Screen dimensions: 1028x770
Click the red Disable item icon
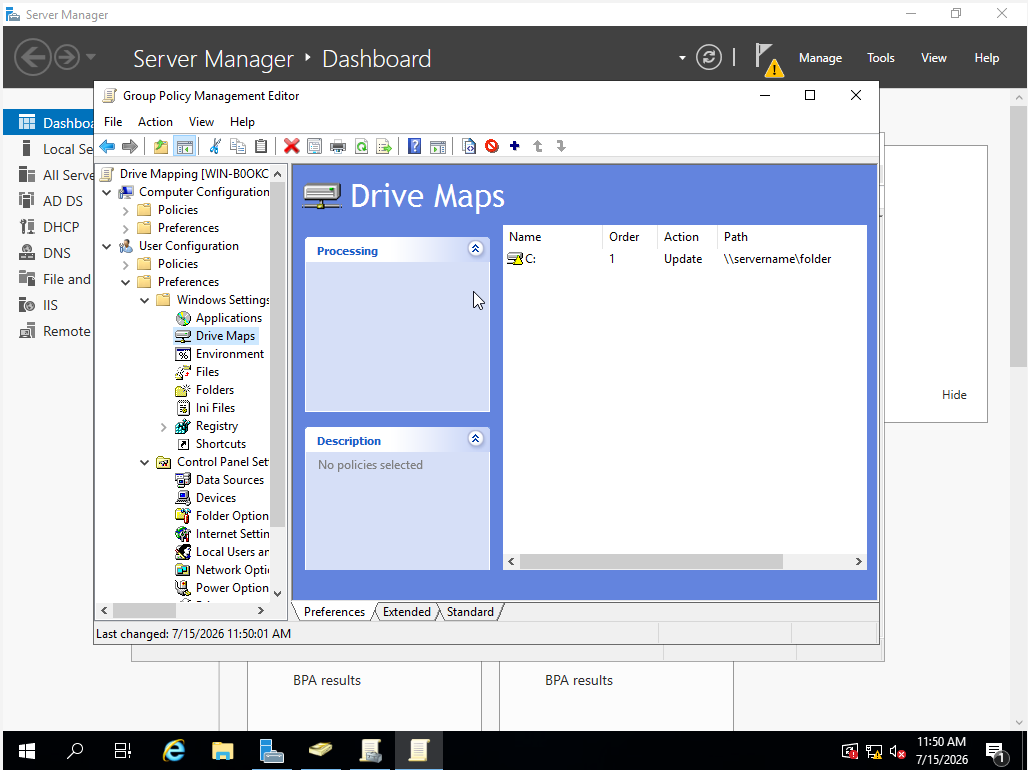click(x=492, y=146)
